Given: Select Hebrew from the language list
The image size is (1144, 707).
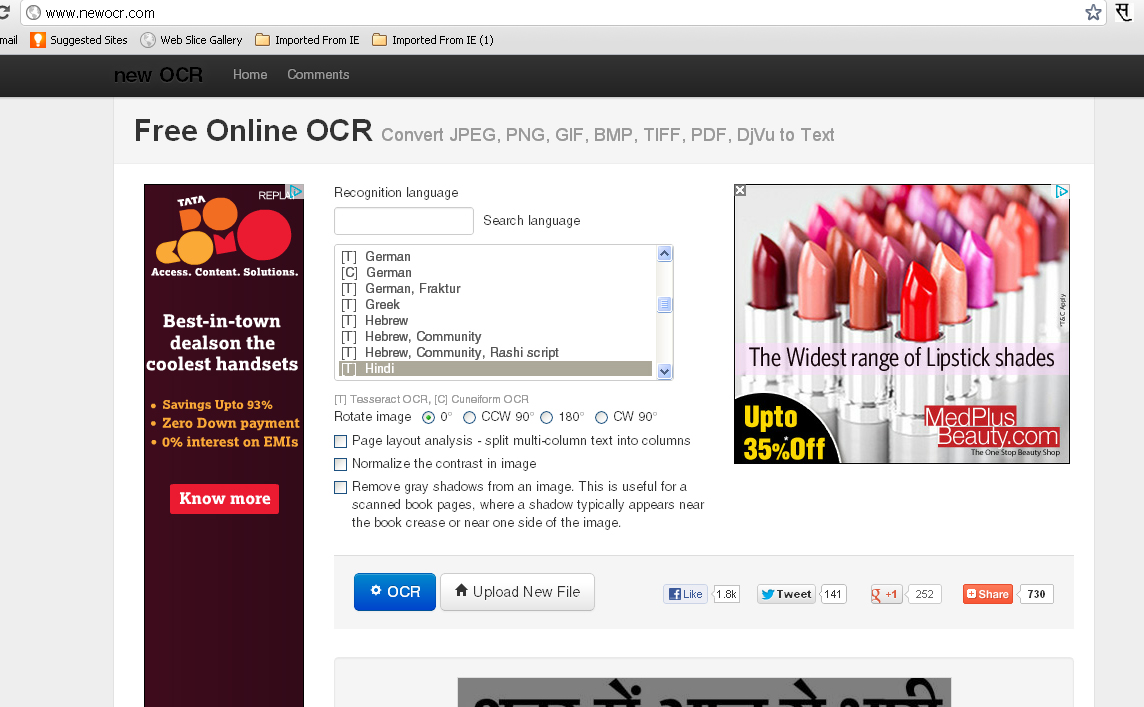Looking at the screenshot, I should [x=388, y=320].
